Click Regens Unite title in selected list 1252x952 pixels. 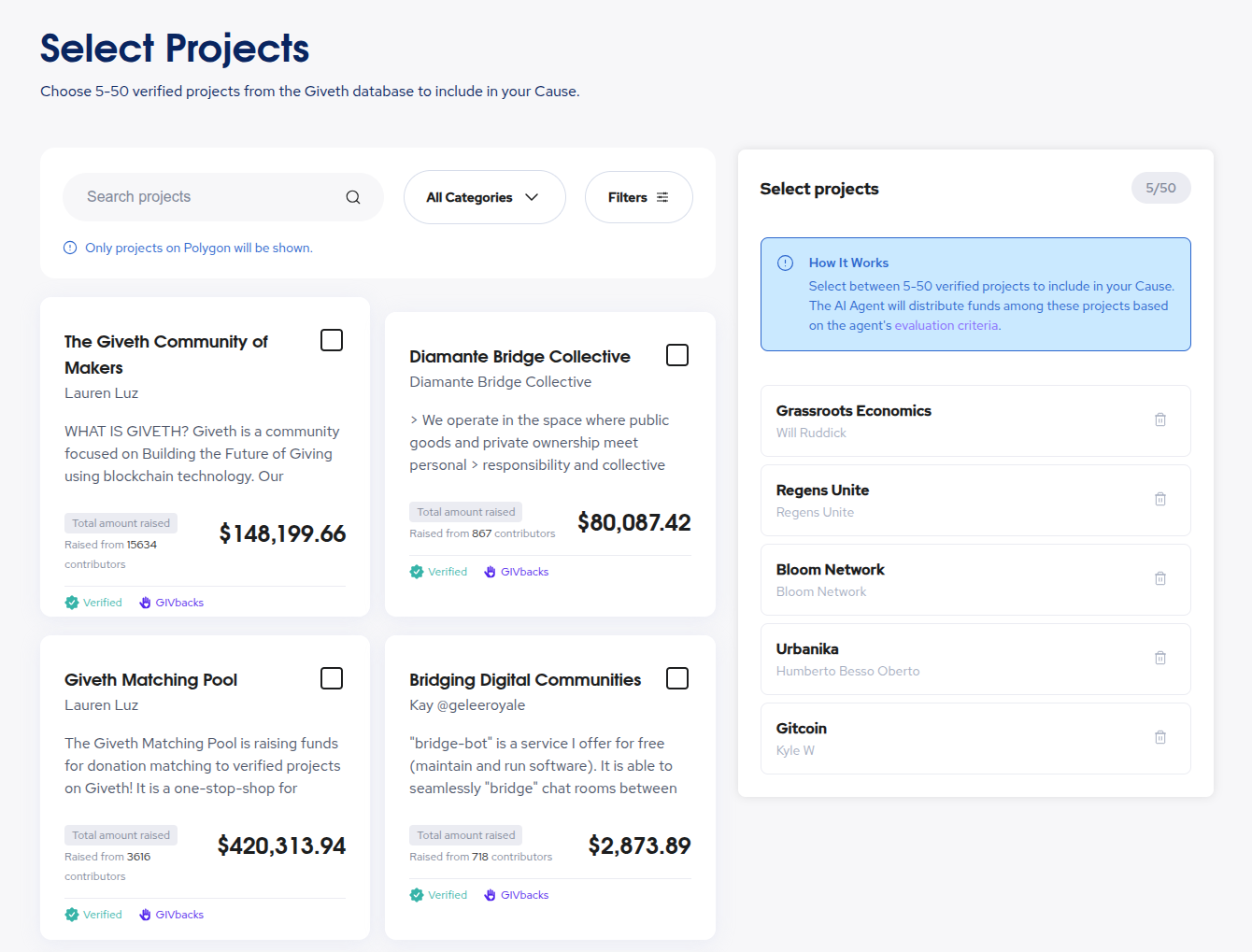pyautogui.click(x=823, y=490)
